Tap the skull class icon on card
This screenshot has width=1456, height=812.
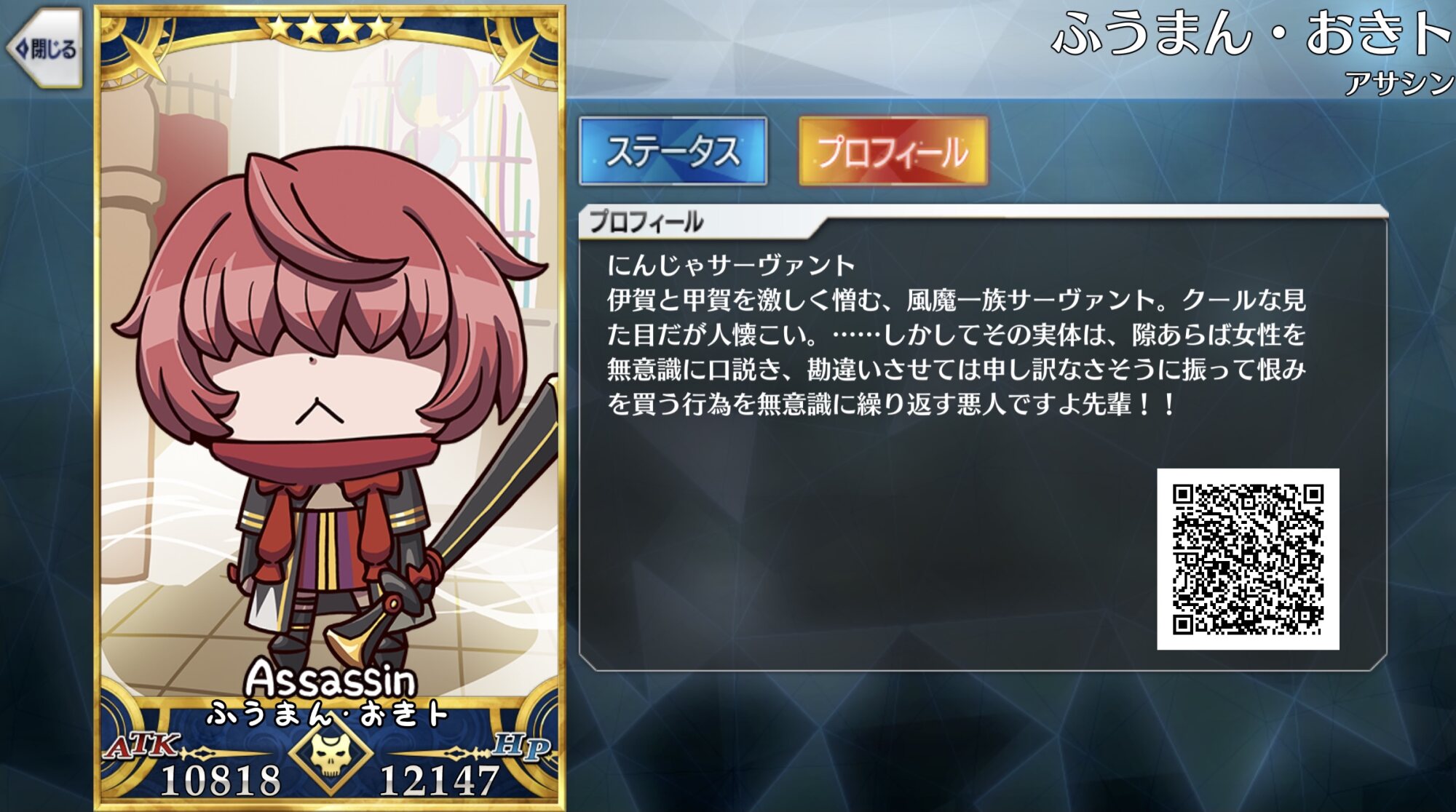[x=332, y=752]
